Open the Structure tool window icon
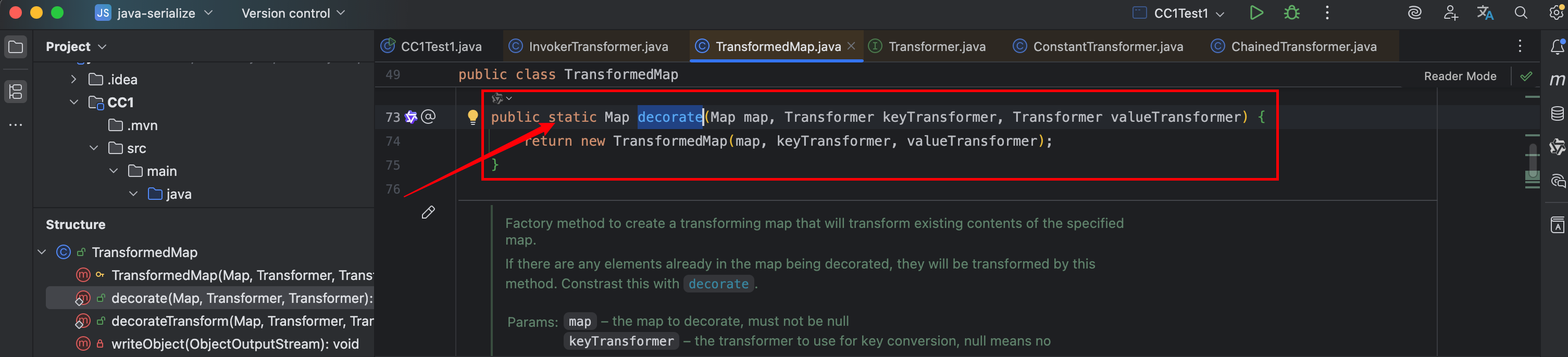 tap(16, 92)
